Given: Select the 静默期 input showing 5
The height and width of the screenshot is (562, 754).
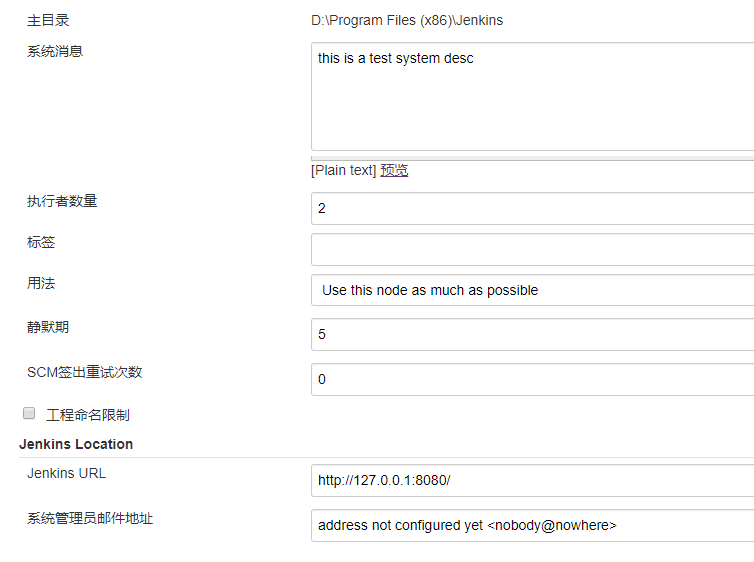Looking at the screenshot, I should [532, 334].
